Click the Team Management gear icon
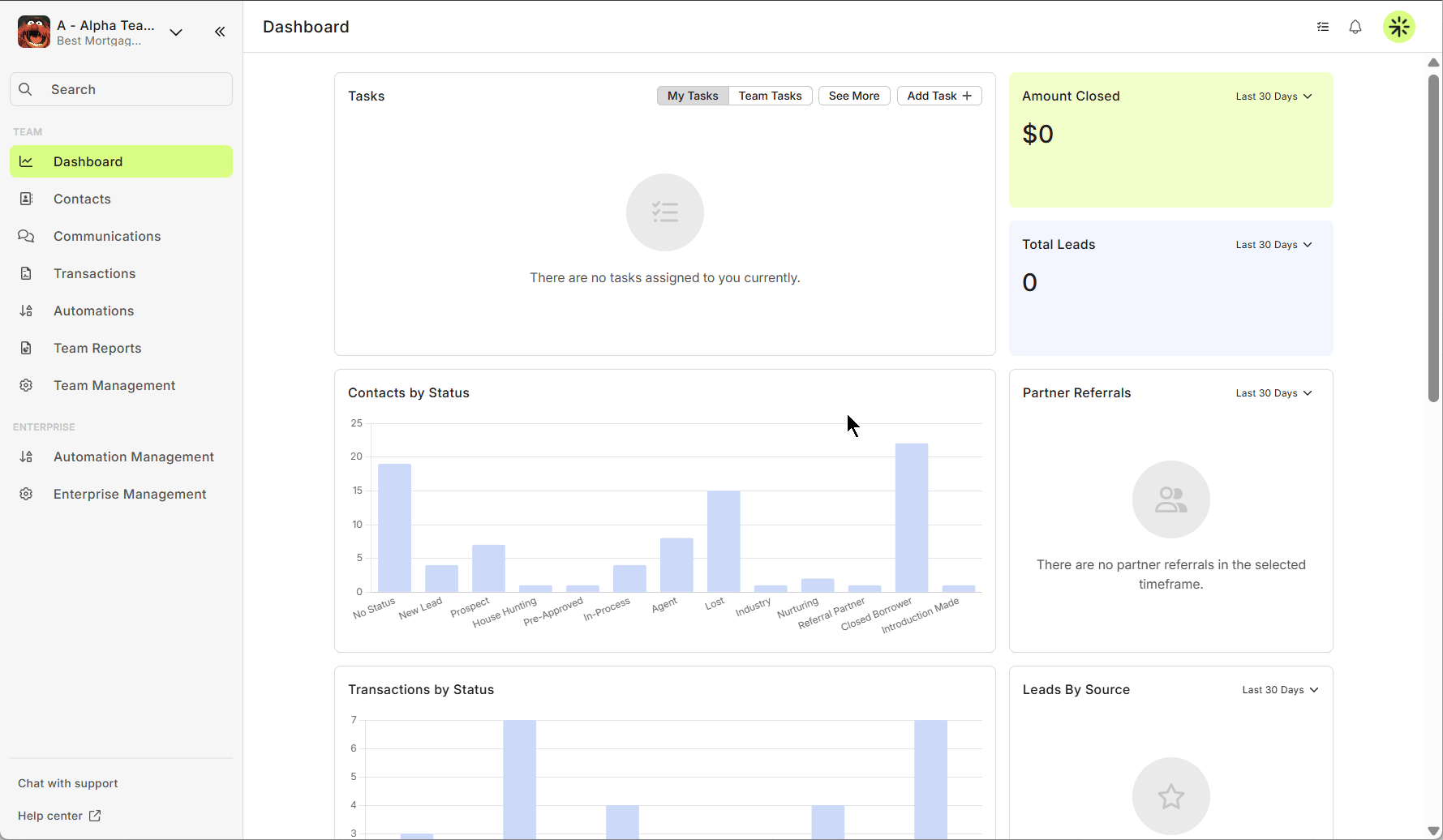 [26, 385]
